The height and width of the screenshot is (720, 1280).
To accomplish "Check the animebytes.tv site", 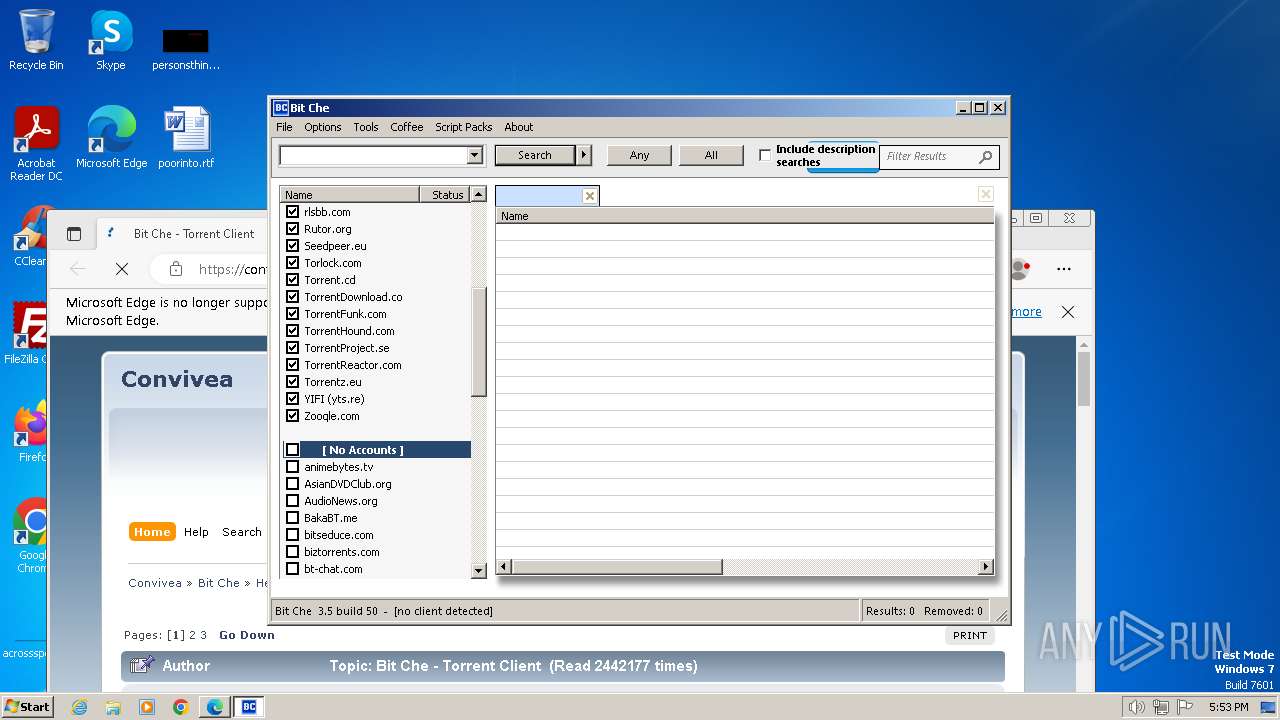I will click(293, 467).
